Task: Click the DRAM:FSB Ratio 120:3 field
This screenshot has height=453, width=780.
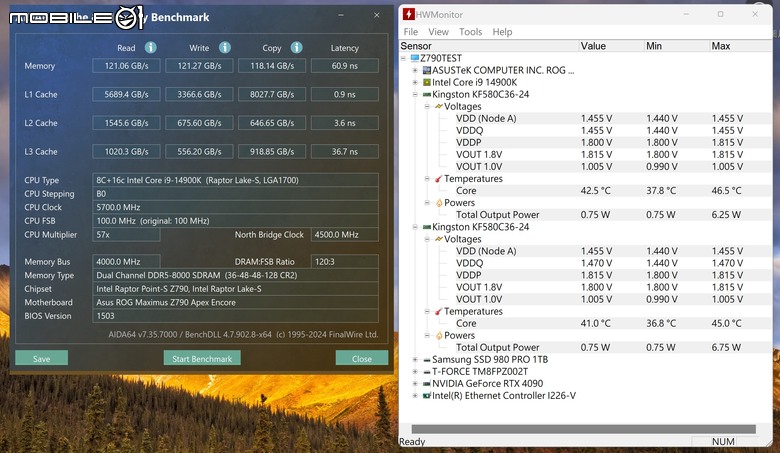Action: point(345,262)
